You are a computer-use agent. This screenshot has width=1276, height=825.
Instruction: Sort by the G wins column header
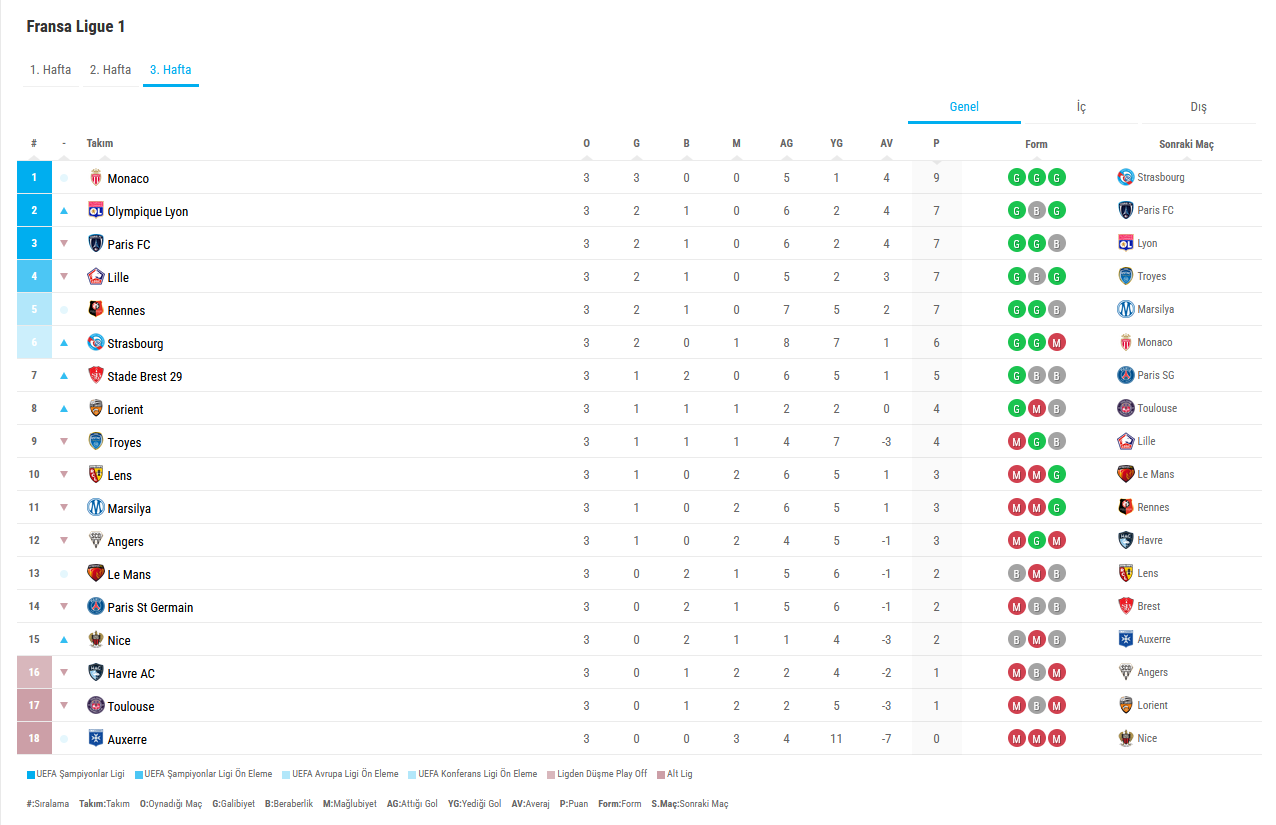(637, 144)
